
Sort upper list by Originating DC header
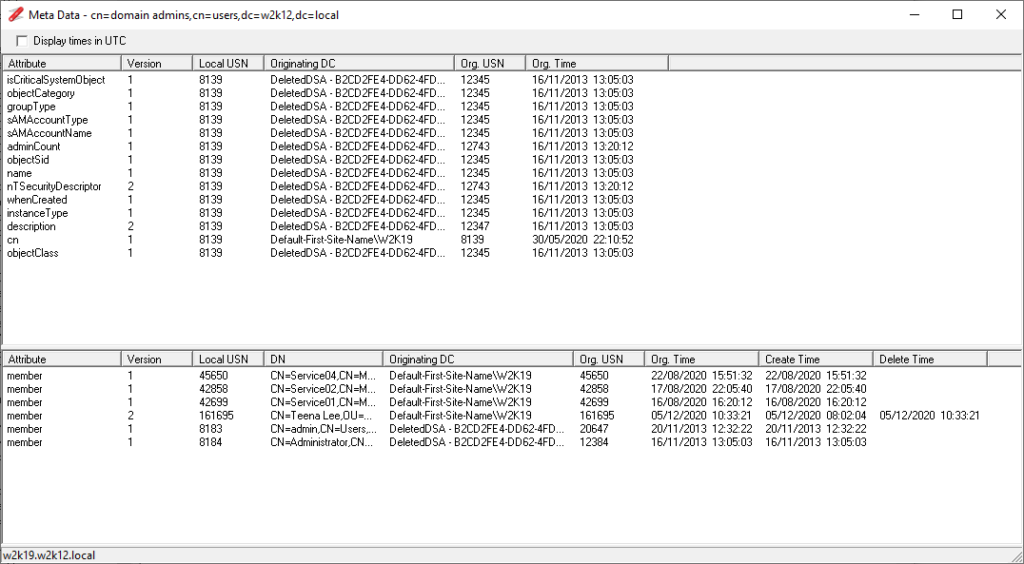click(359, 63)
